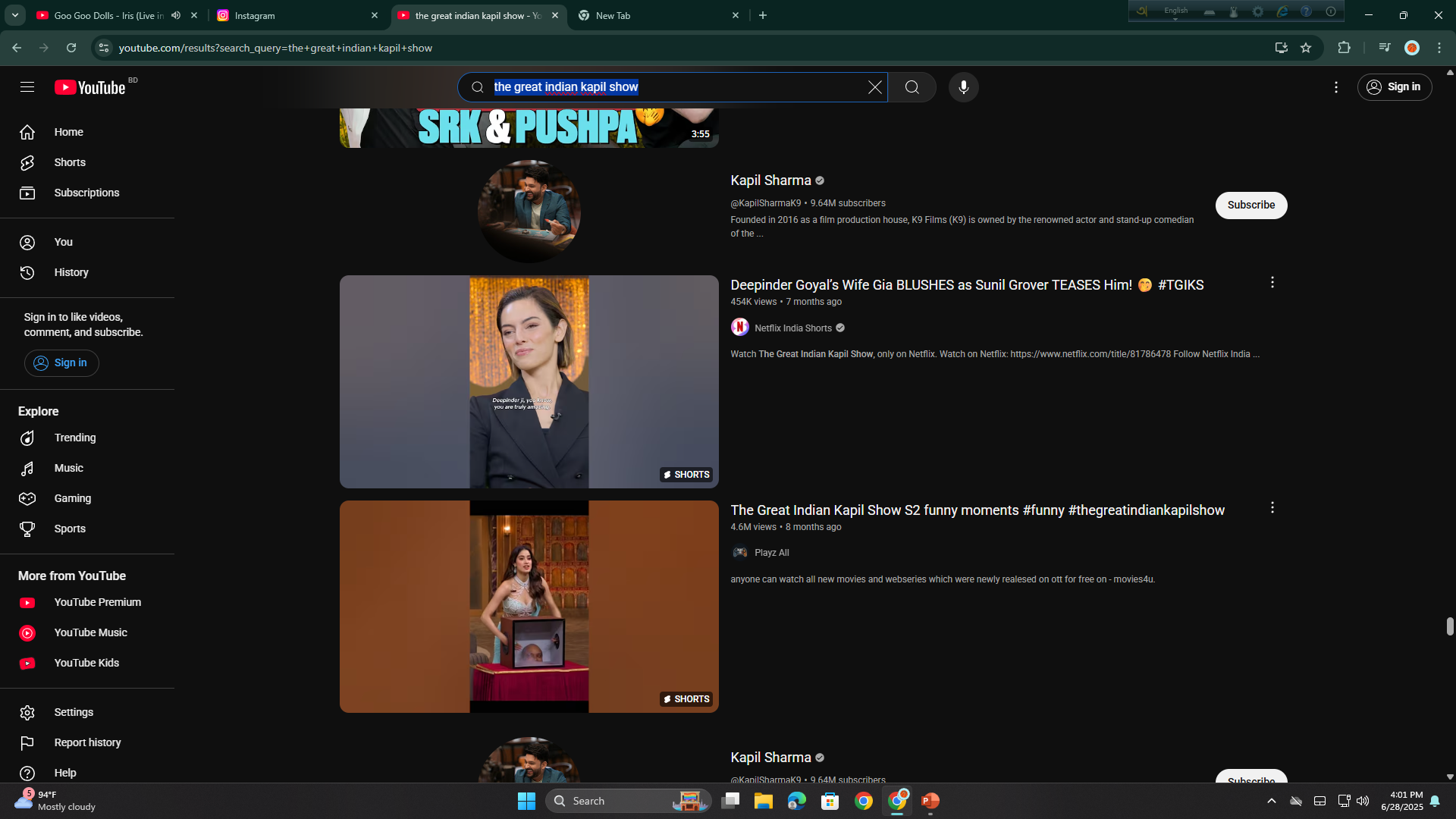This screenshot has width=1456, height=819.
Task: Open Subscriptions in the sidebar
Action: point(87,193)
